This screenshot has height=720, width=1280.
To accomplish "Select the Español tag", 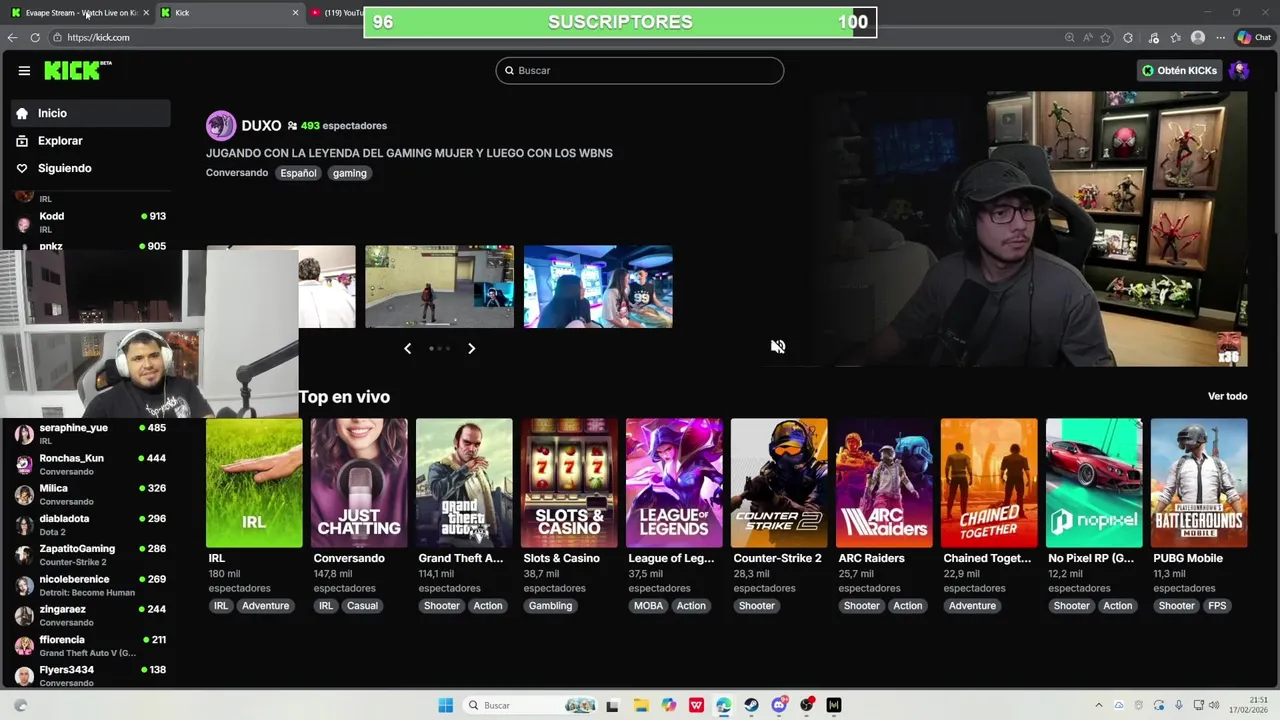I will pyautogui.click(x=298, y=173).
